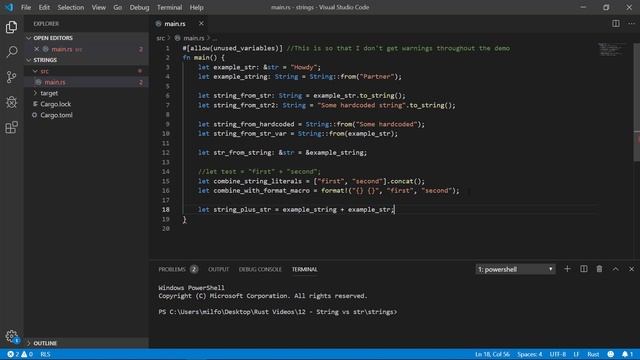The width and height of the screenshot is (640, 360).
Task: Open the View menu
Action: click(x=98, y=7)
